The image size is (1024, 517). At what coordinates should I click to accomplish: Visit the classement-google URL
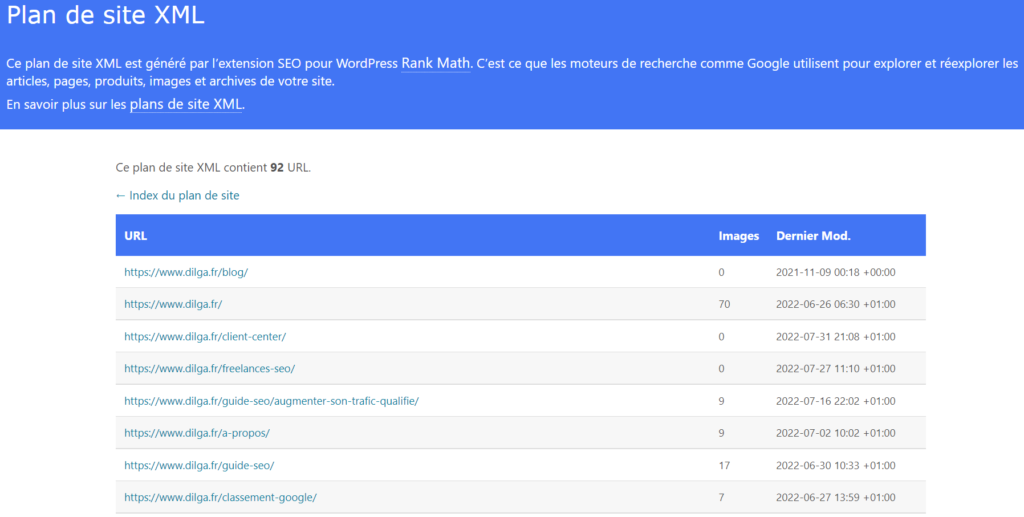[220, 497]
